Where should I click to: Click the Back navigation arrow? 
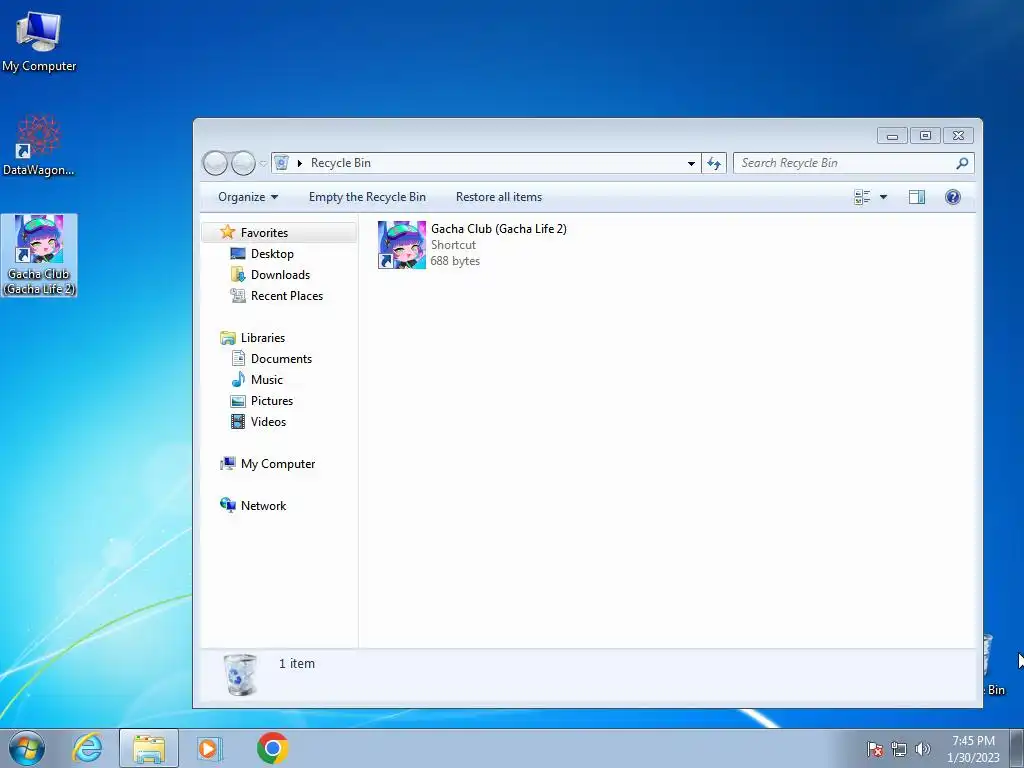click(215, 163)
